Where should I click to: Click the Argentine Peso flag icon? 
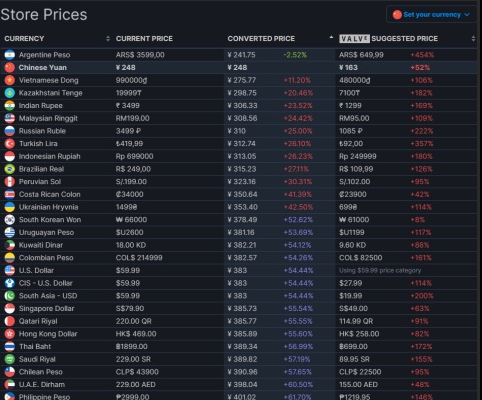point(10,55)
